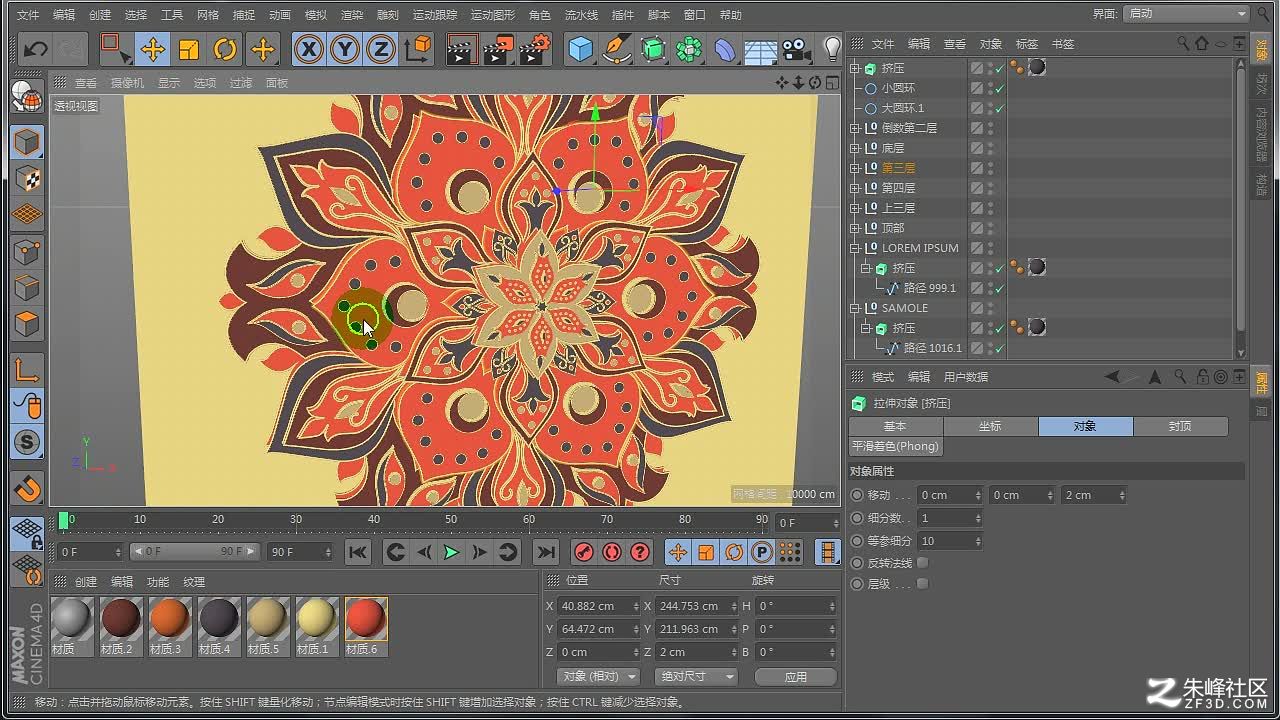Collapse the SAMOLE group
Screen dimensions: 1280x720
[855, 308]
